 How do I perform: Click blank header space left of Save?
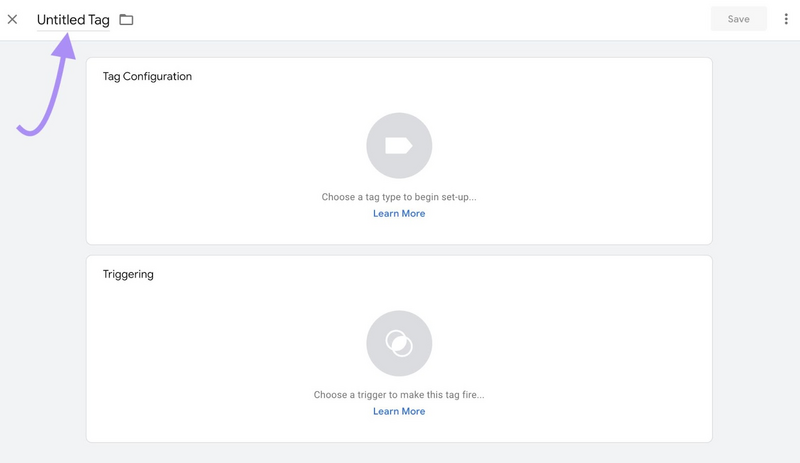[450, 20]
